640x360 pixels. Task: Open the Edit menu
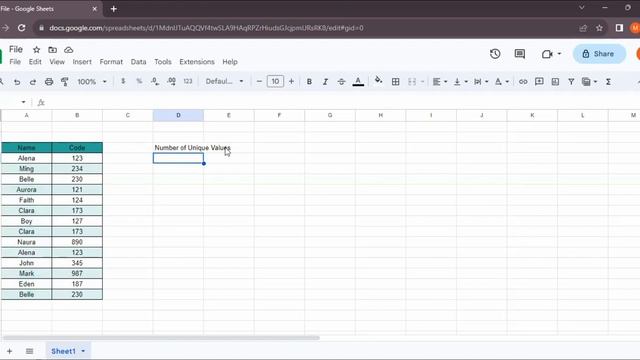click(35, 62)
